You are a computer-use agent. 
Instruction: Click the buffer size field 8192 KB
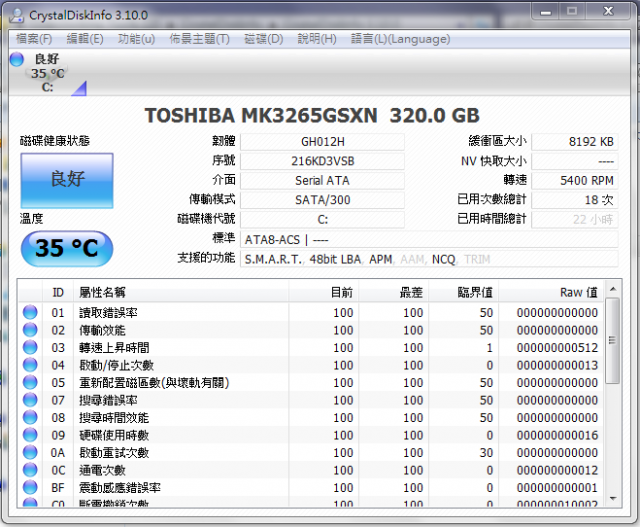point(575,142)
